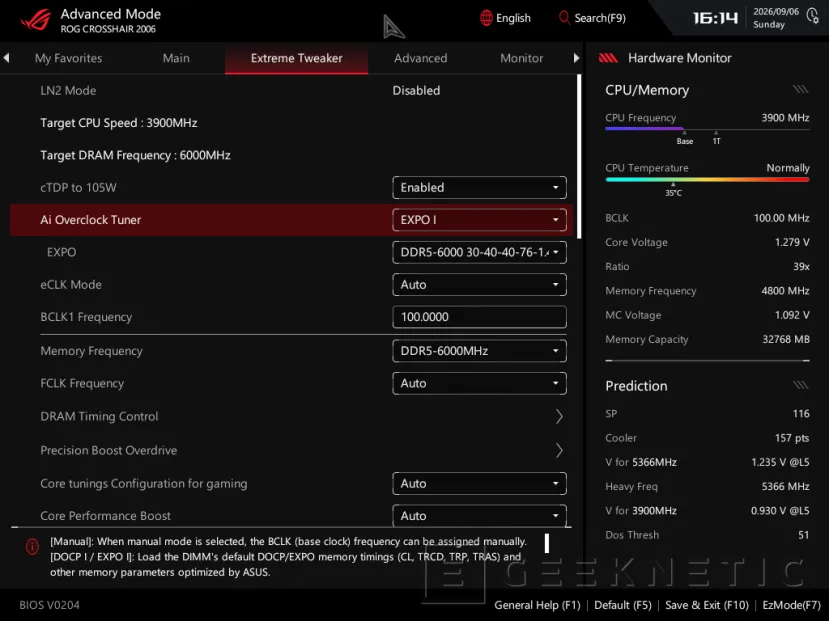Open Core Performance Boost dropdown

[480, 516]
